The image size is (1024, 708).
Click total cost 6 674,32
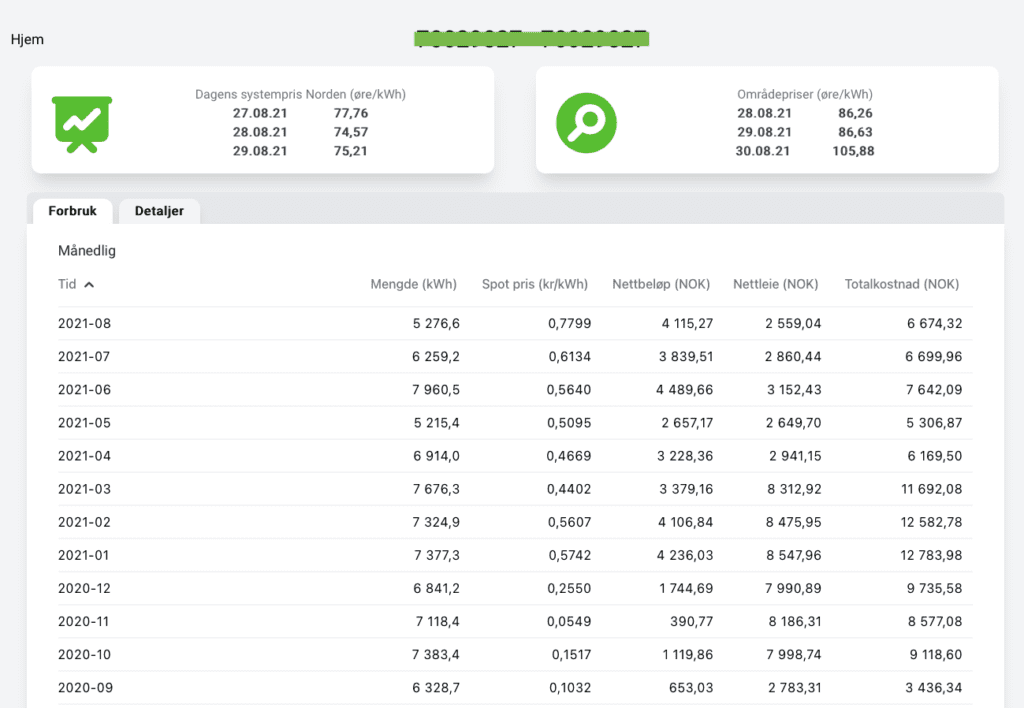[x=935, y=323]
